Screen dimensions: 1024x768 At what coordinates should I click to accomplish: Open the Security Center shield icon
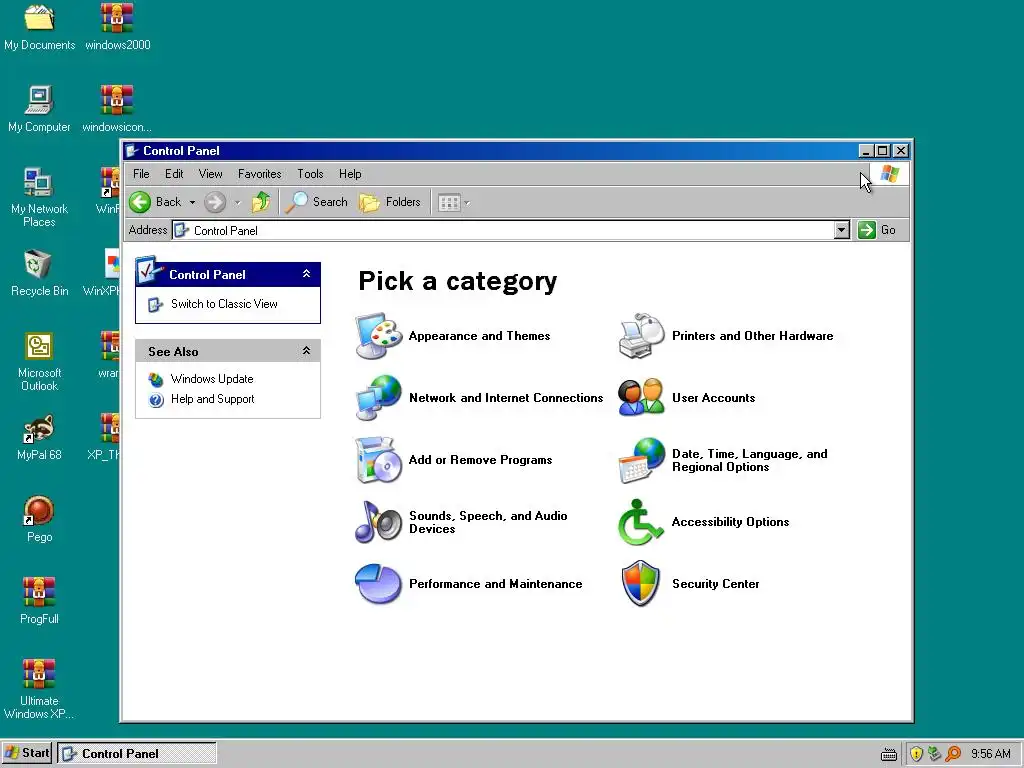point(641,583)
